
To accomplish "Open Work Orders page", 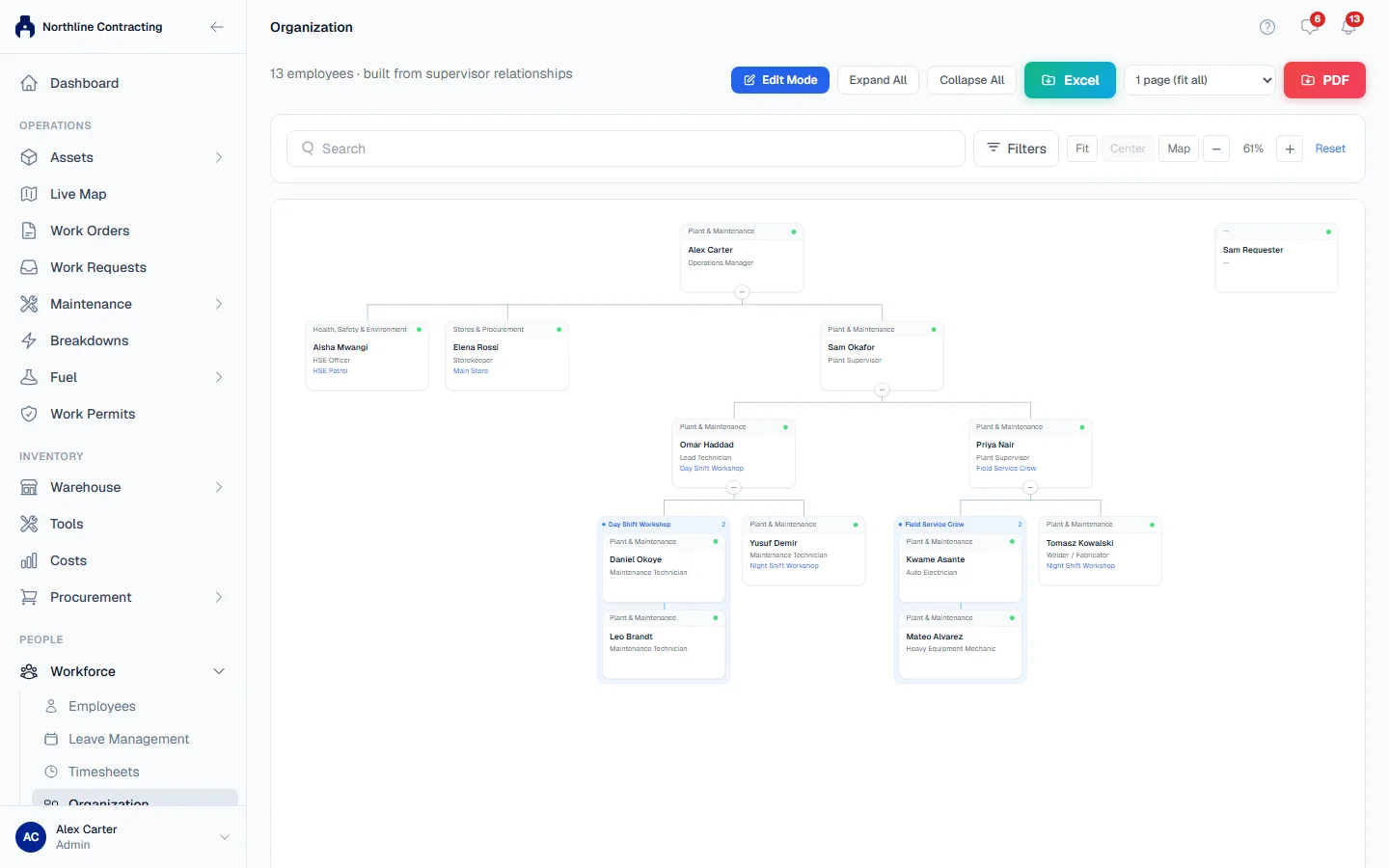I will pos(123,231).
